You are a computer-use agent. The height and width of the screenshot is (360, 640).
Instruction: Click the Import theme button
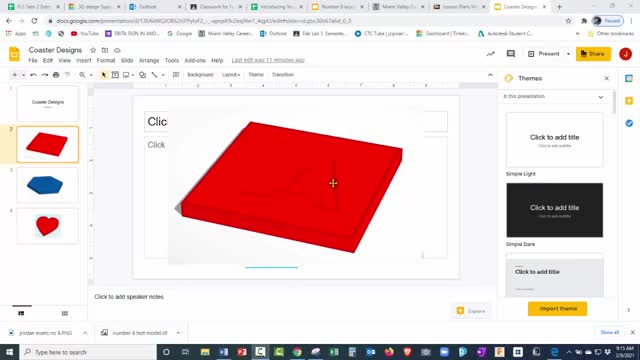(x=558, y=309)
